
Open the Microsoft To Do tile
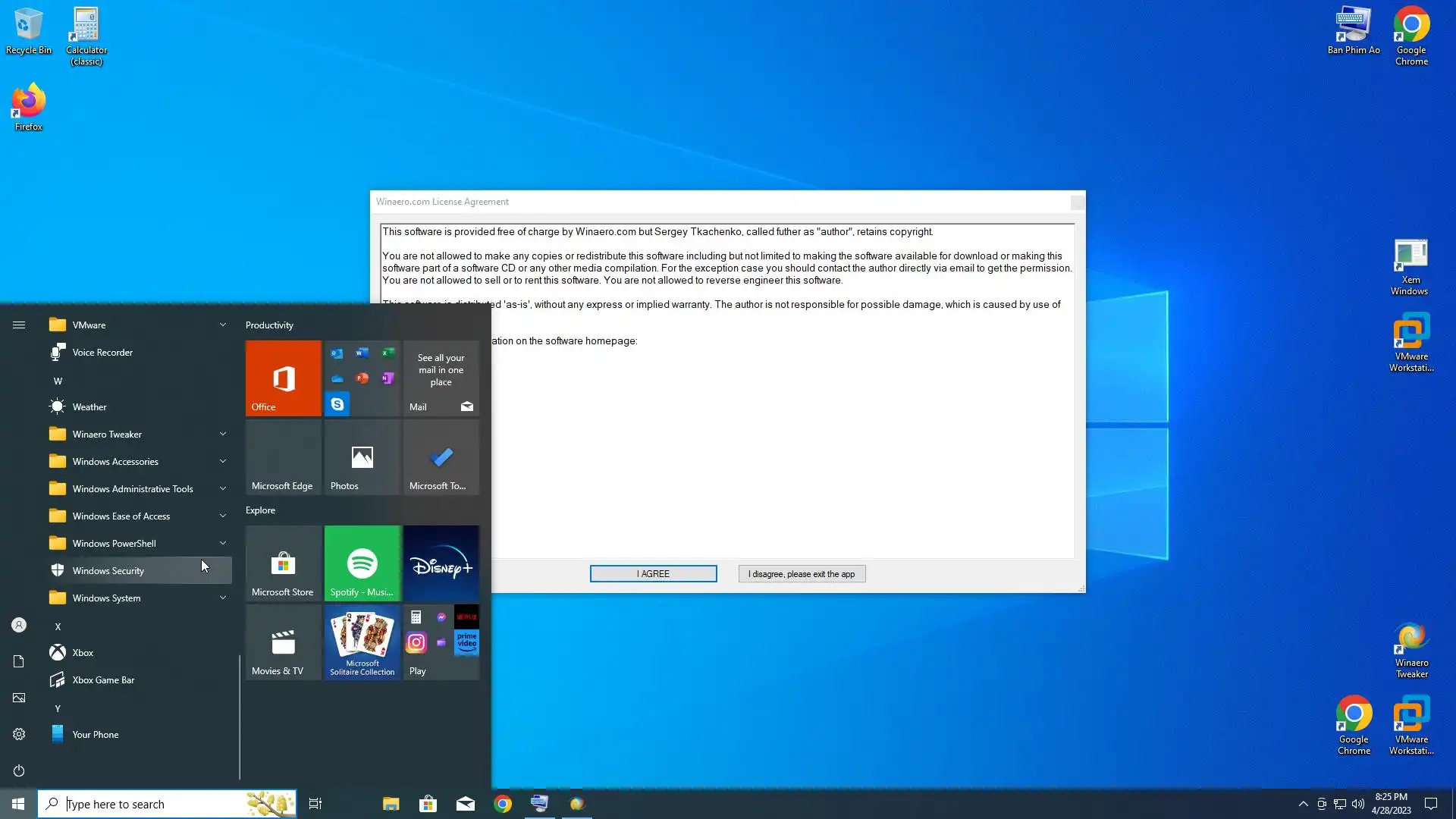click(x=441, y=457)
